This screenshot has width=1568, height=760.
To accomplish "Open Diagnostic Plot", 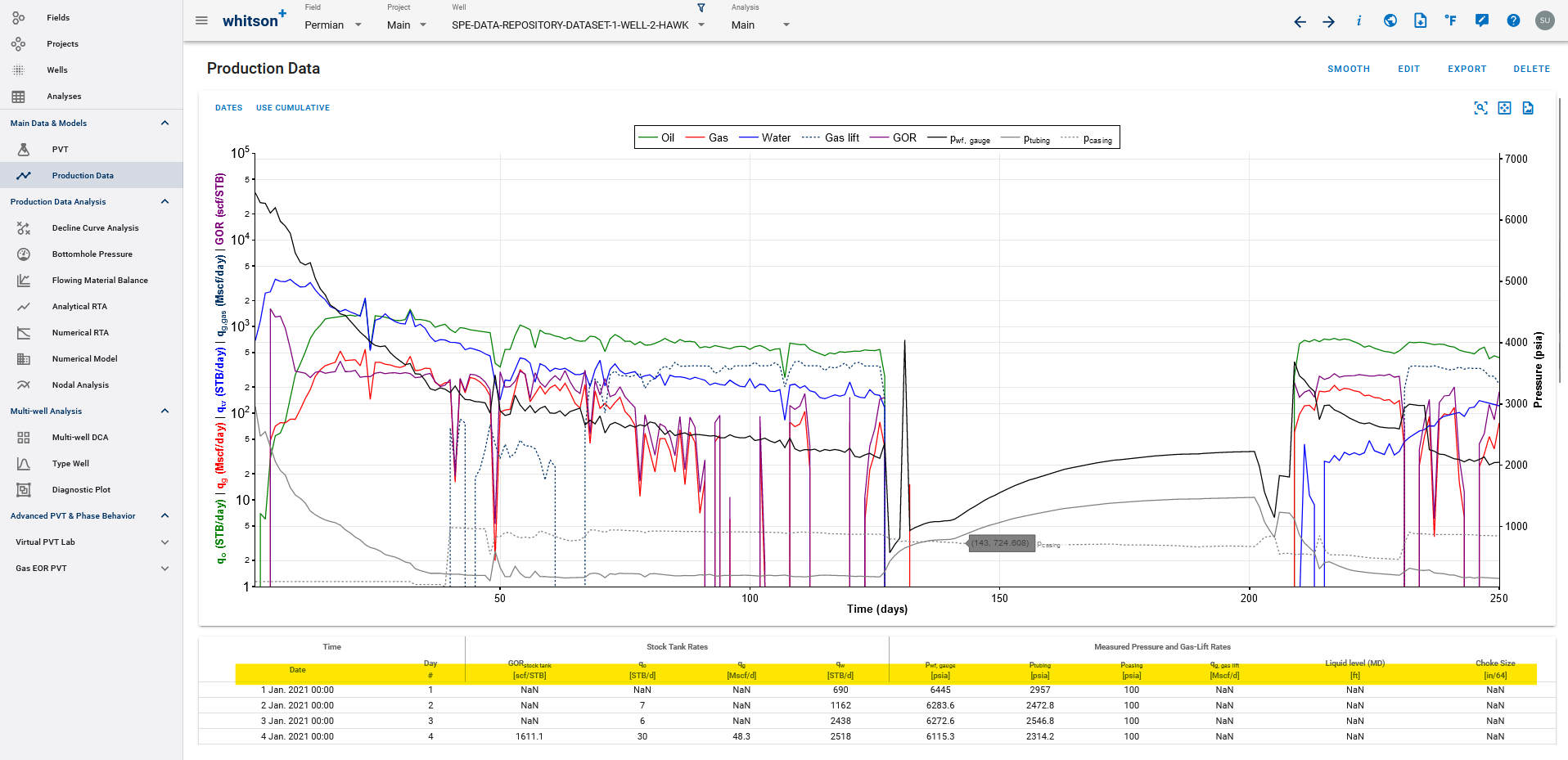I will coord(91,490).
